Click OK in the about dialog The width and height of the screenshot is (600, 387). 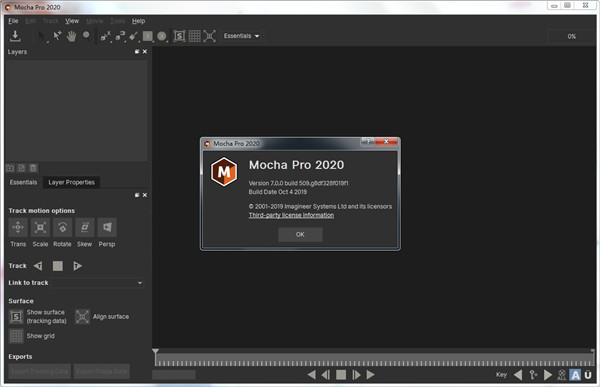300,234
